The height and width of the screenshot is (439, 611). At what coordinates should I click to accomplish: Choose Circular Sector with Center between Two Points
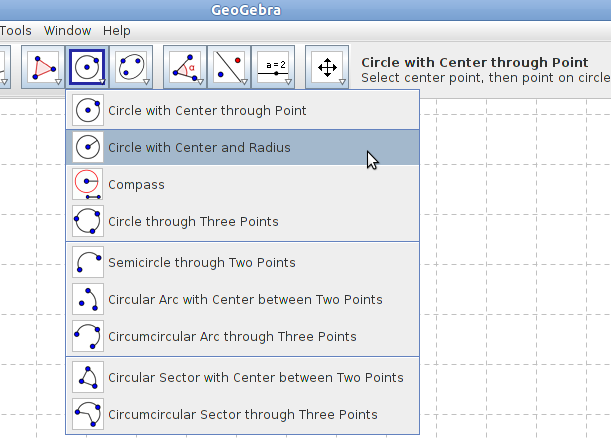click(242, 377)
